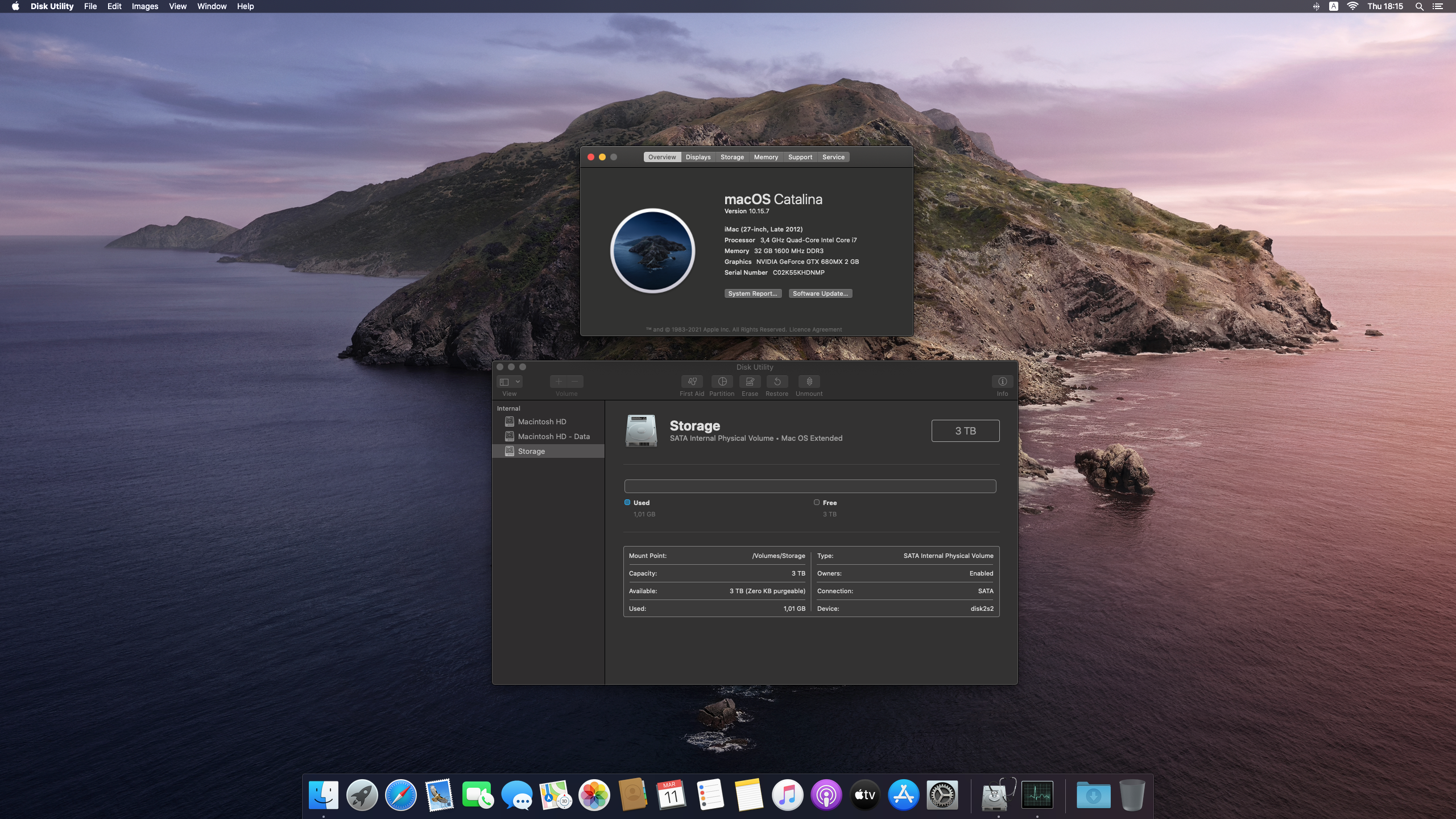Viewport: 1456px width, 819px height.
Task: Click the add volume plus icon
Action: [x=559, y=382]
